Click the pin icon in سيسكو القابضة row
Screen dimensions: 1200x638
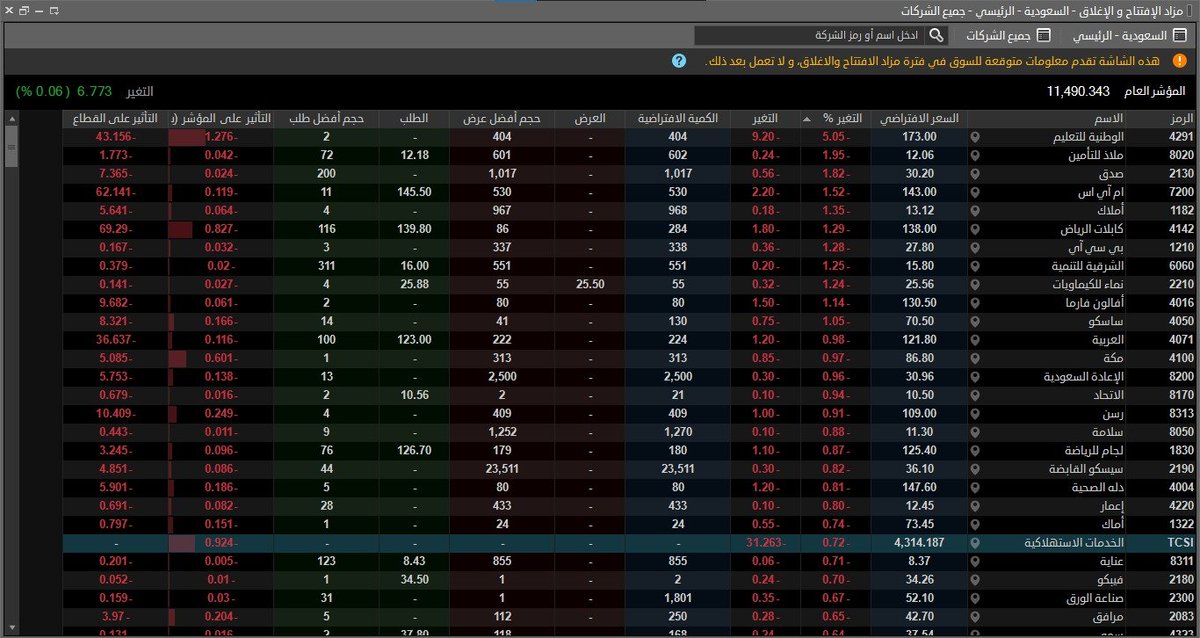coord(974,469)
